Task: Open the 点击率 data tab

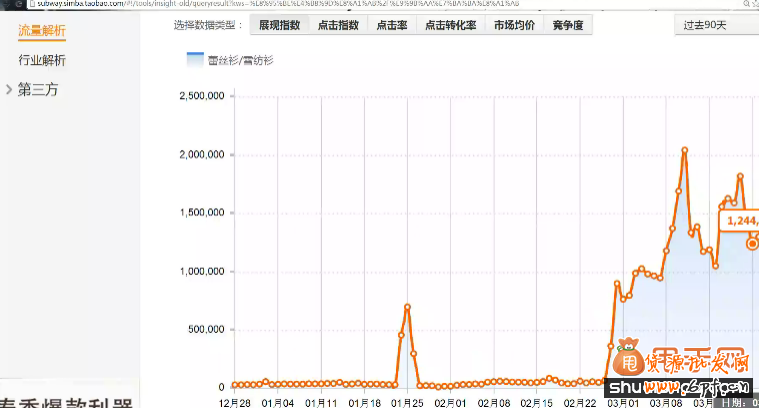Action: click(391, 26)
